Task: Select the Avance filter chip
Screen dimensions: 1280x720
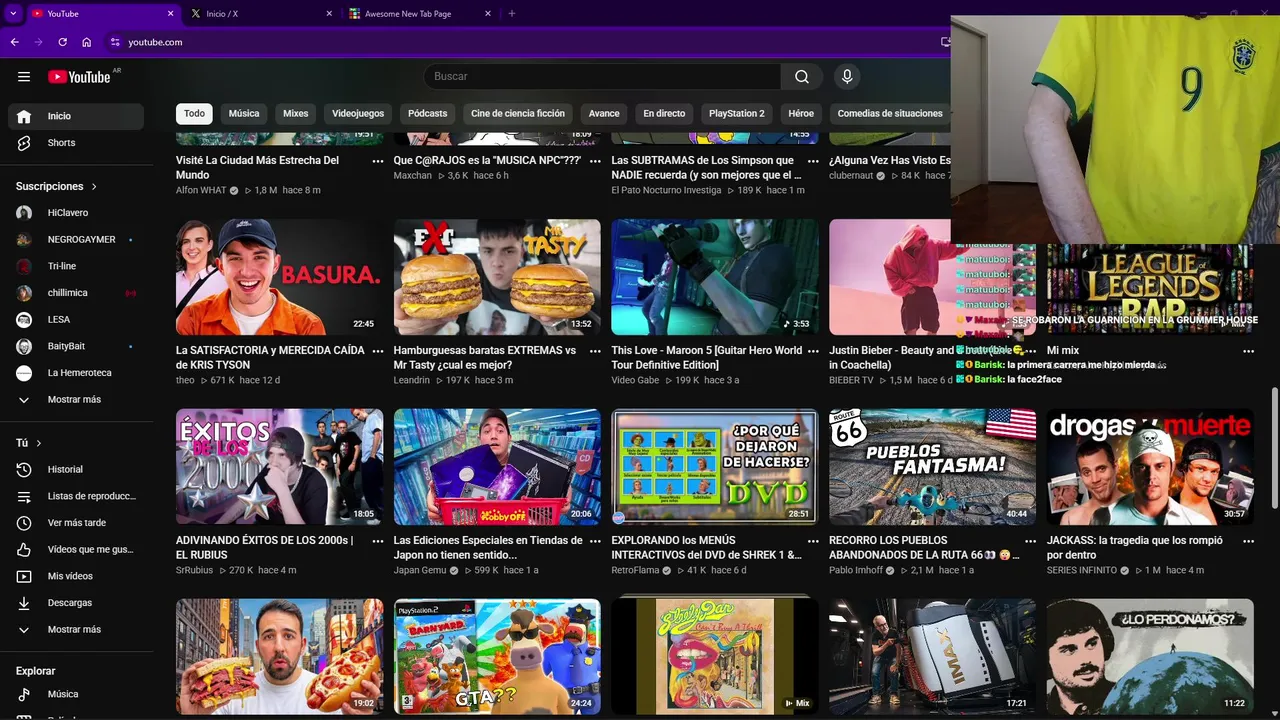Action: [604, 113]
